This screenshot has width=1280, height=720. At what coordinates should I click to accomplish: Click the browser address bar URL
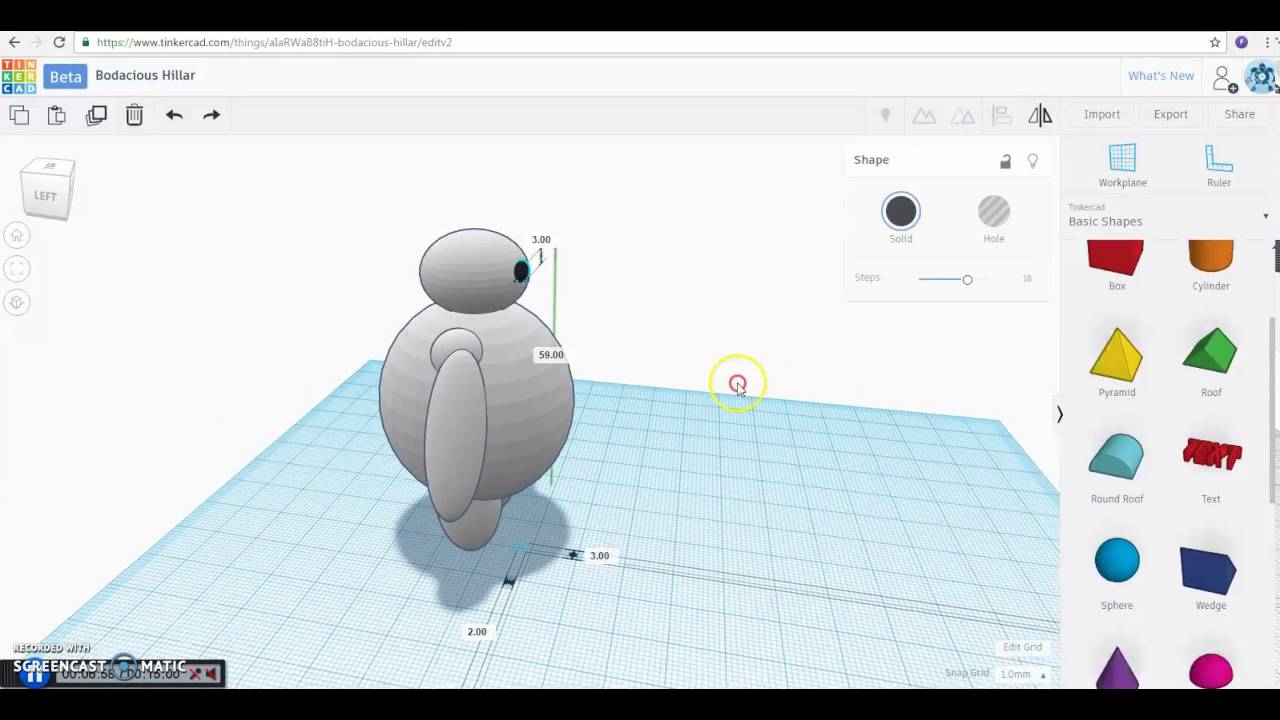[274, 42]
